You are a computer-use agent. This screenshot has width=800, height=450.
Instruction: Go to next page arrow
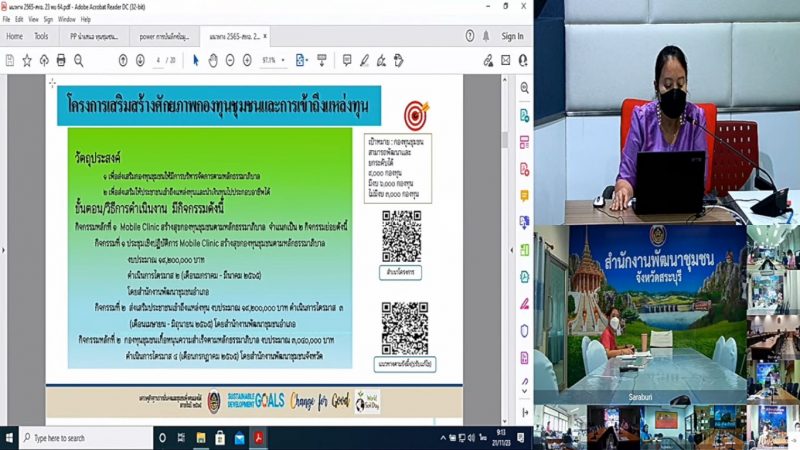tap(140, 60)
